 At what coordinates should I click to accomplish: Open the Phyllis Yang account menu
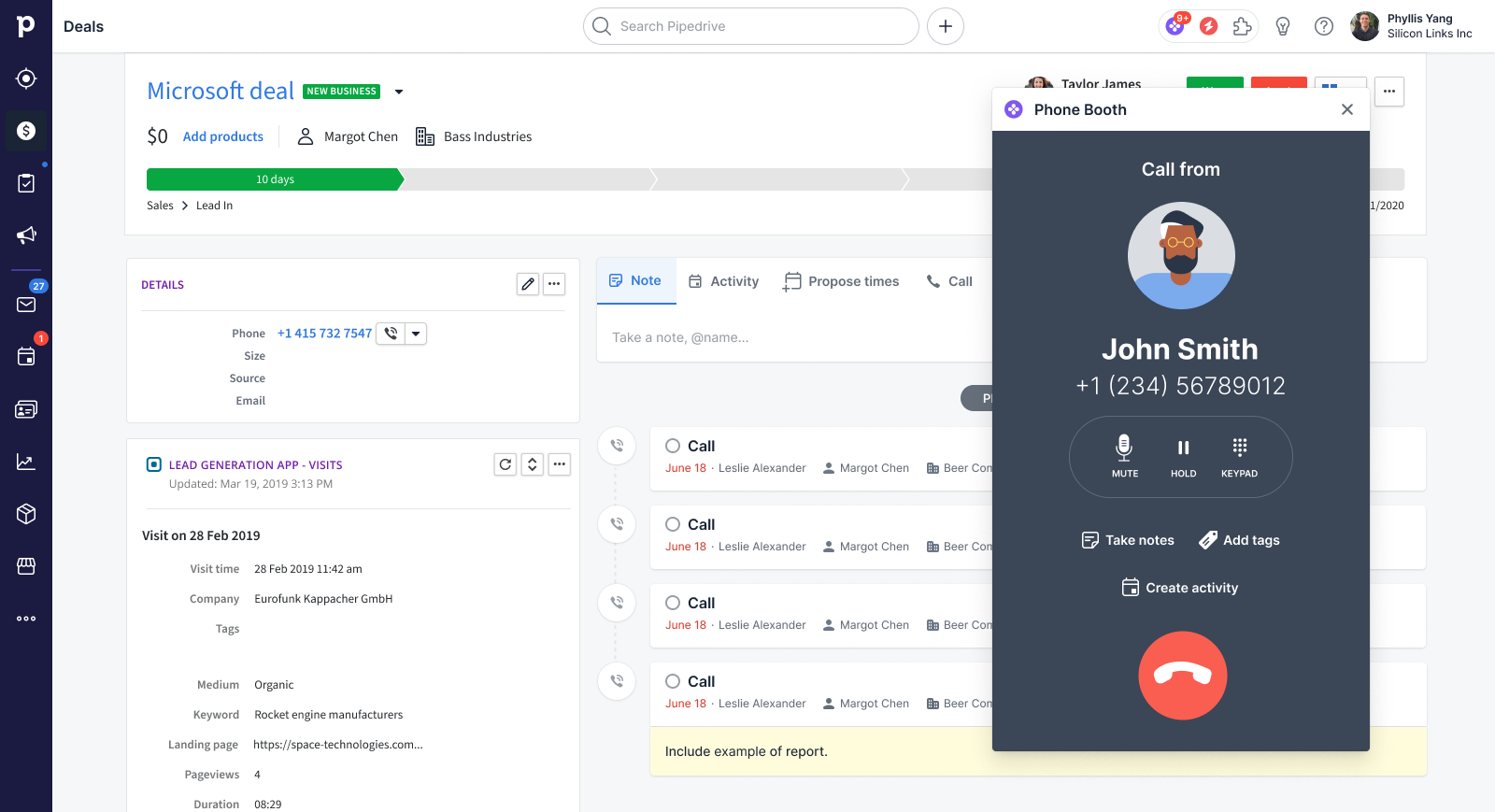[1412, 26]
